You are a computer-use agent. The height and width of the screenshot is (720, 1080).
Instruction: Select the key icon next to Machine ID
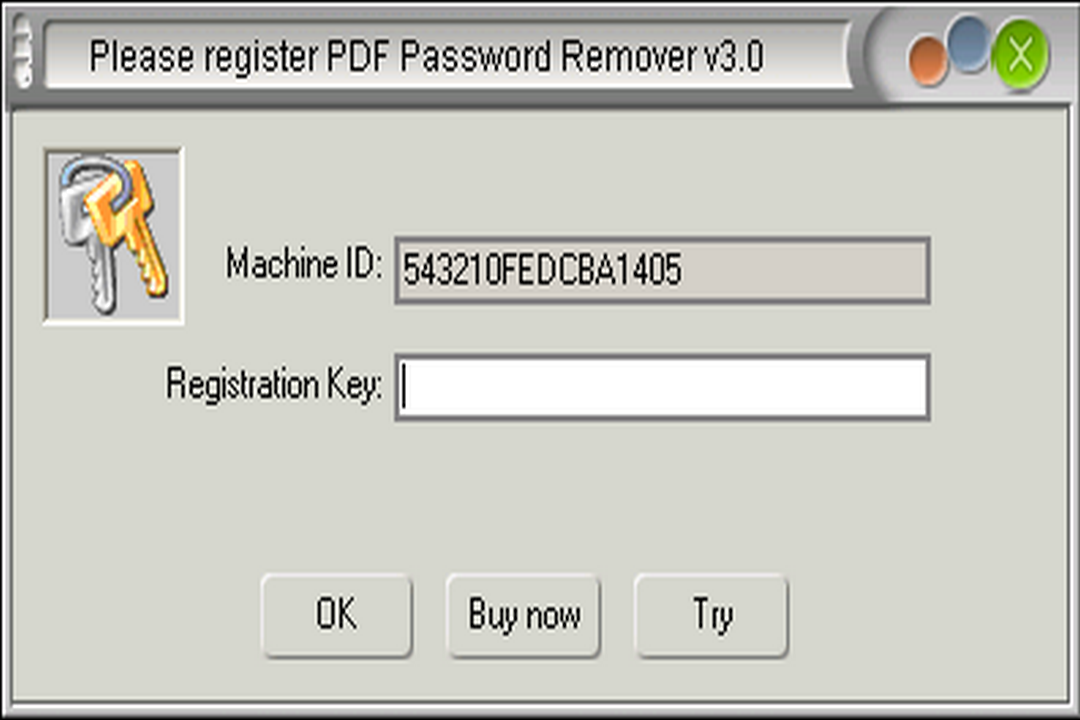click(x=112, y=234)
